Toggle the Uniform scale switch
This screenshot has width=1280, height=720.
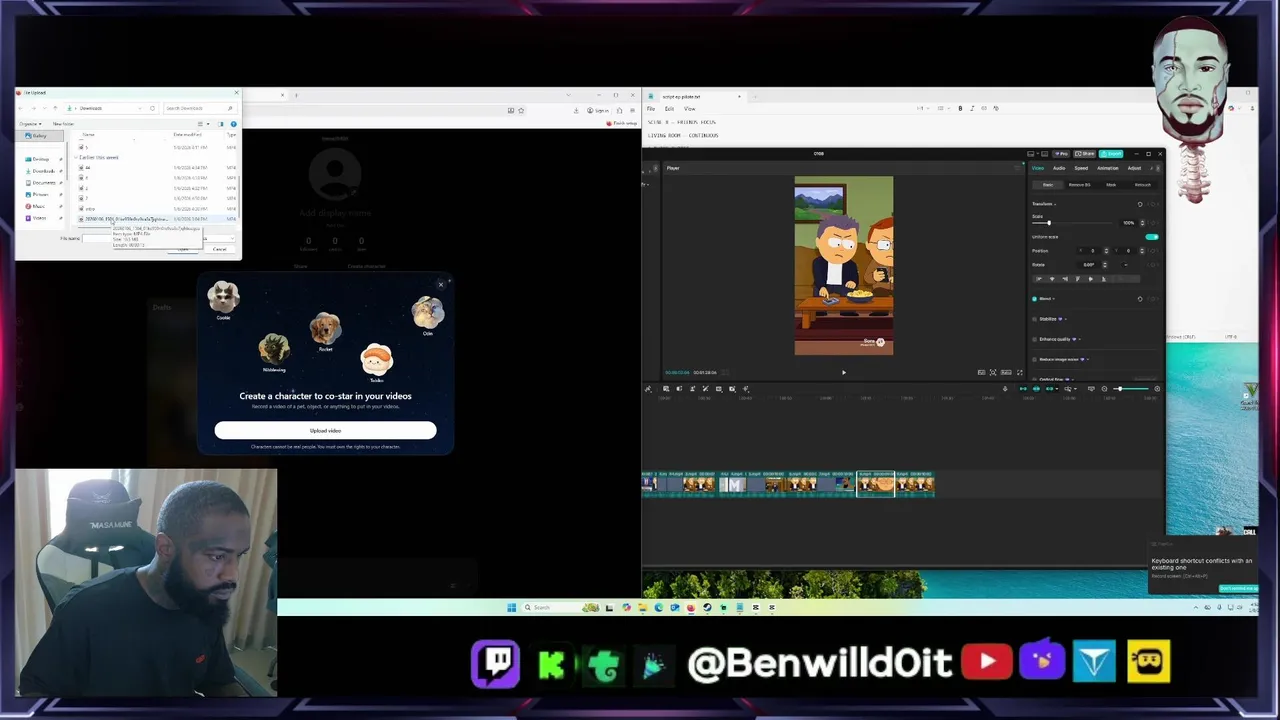tap(1152, 237)
